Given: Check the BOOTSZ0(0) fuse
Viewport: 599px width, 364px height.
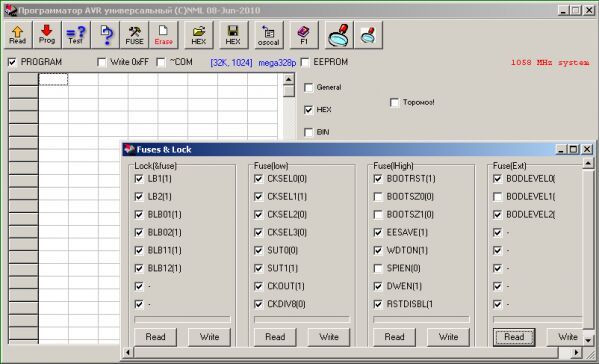Looking at the screenshot, I should click(378, 196).
